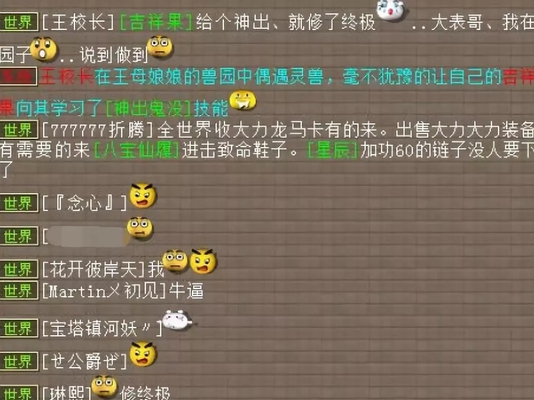The height and width of the screenshot is (400, 534).
Task: Click the red system tag before 王校长
Action: point(18,76)
